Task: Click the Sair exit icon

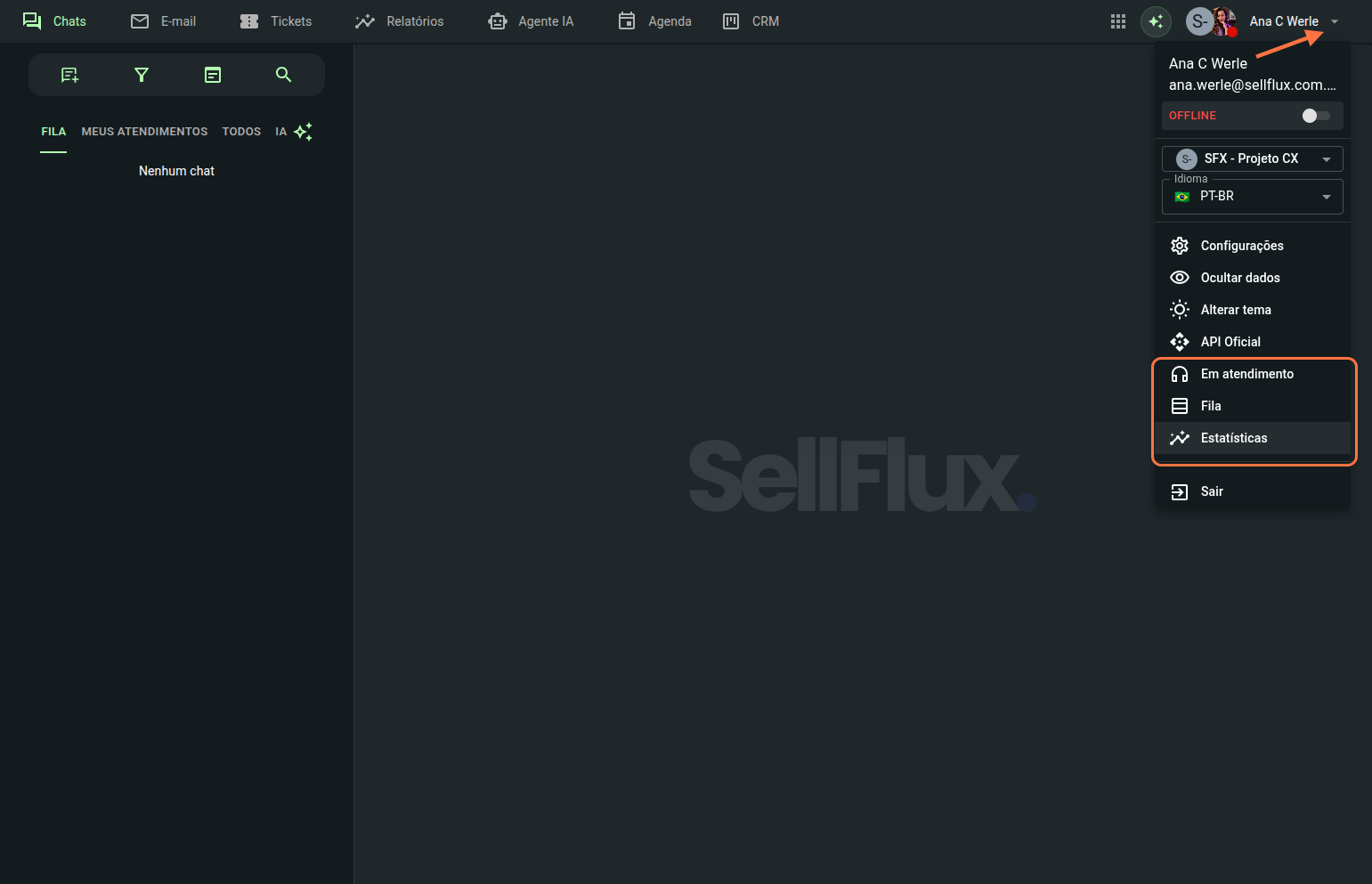Action: click(1180, 491)
